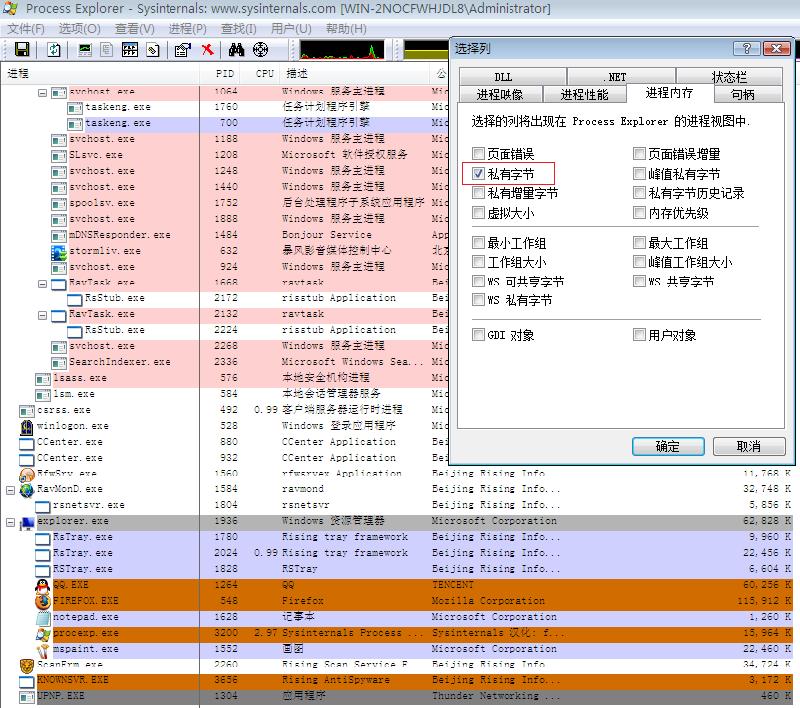
Task: Click the DLL/handle view toolbar icon
Action: click(x=153, y=49)
